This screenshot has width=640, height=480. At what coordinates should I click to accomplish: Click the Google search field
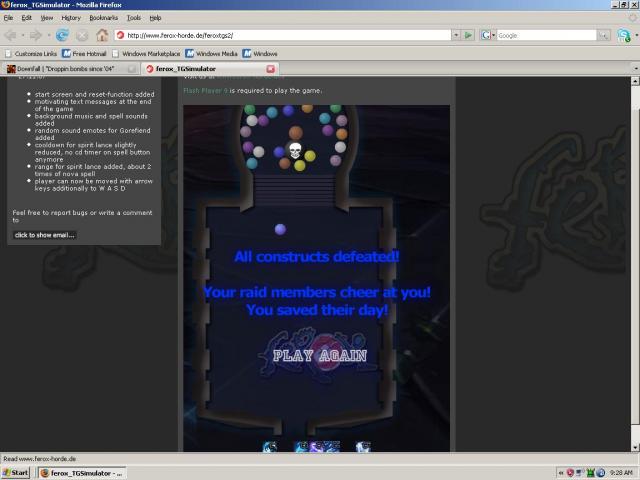(546, 36)
